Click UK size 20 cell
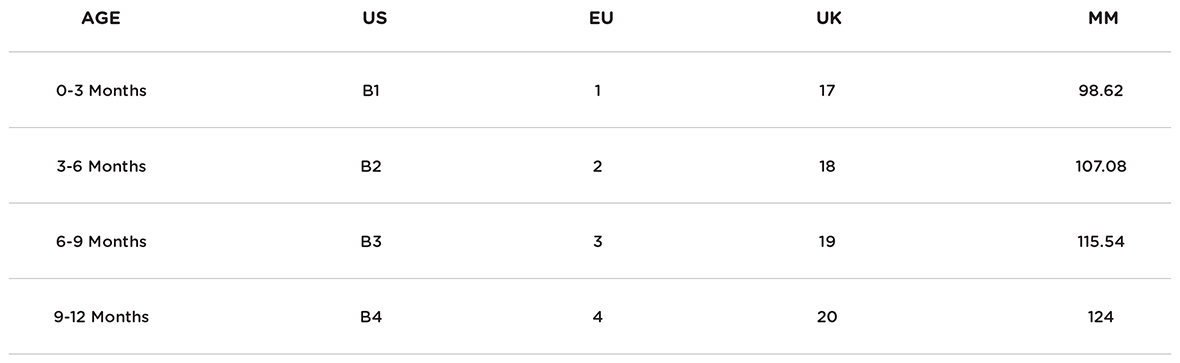1180x363 pixels. coord(827,317)
